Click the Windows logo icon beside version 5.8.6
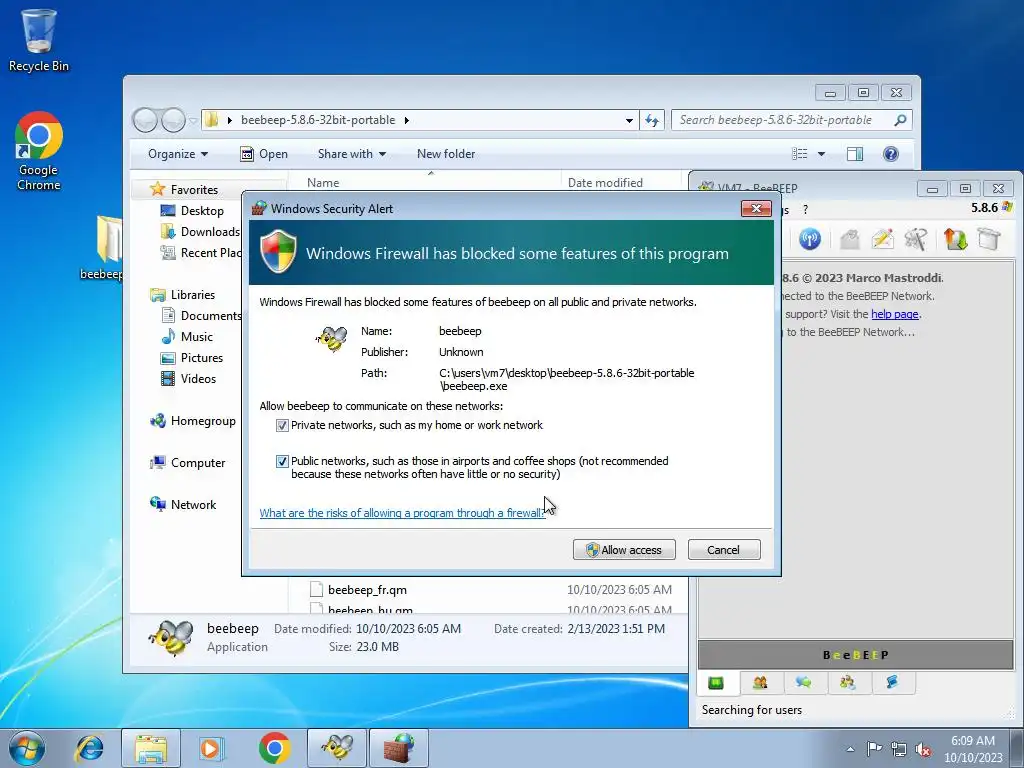Image resolution: width=1024 pixels, height=768 pixels. tap(1007, 207)
